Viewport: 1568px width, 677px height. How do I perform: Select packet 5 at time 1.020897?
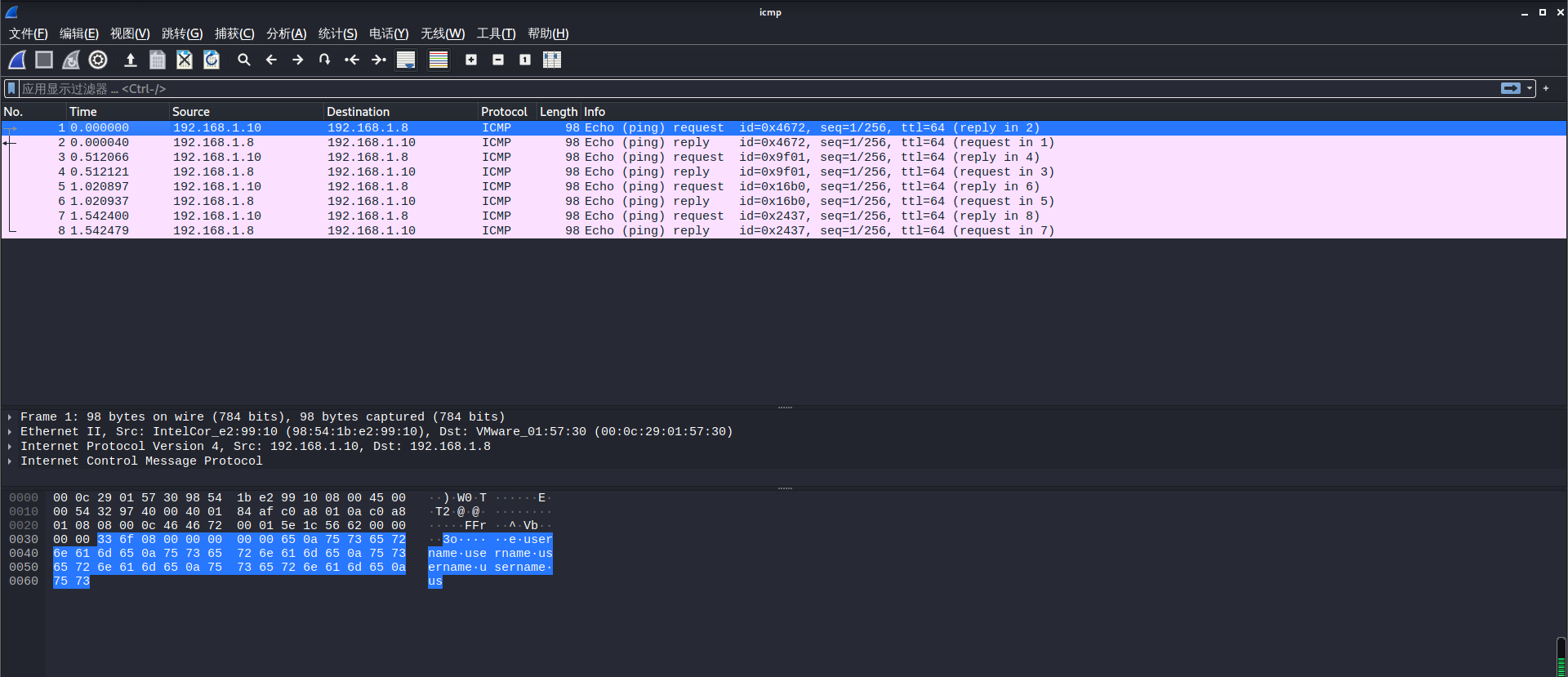coord(783,187)
